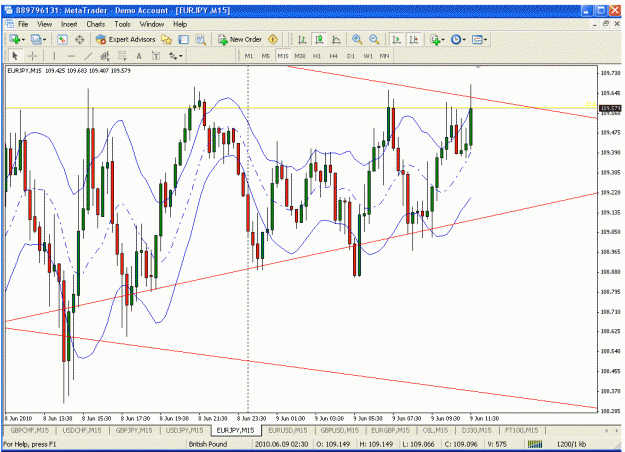
Task: Toggle Chart Shift button
Action: pyautogui.click(x=414, y=39)
